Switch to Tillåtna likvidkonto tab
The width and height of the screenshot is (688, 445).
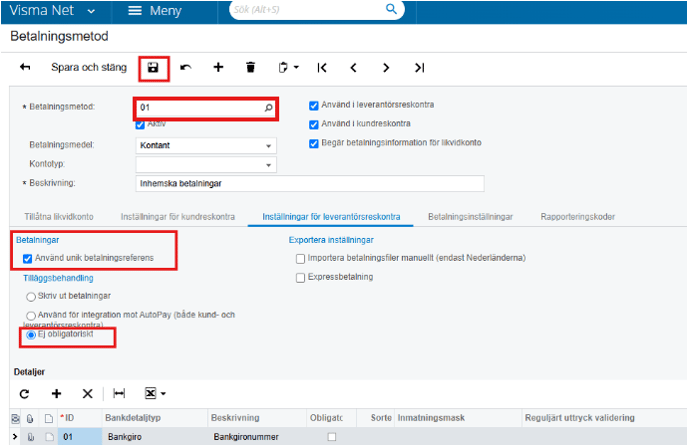(x=59, y=217)
